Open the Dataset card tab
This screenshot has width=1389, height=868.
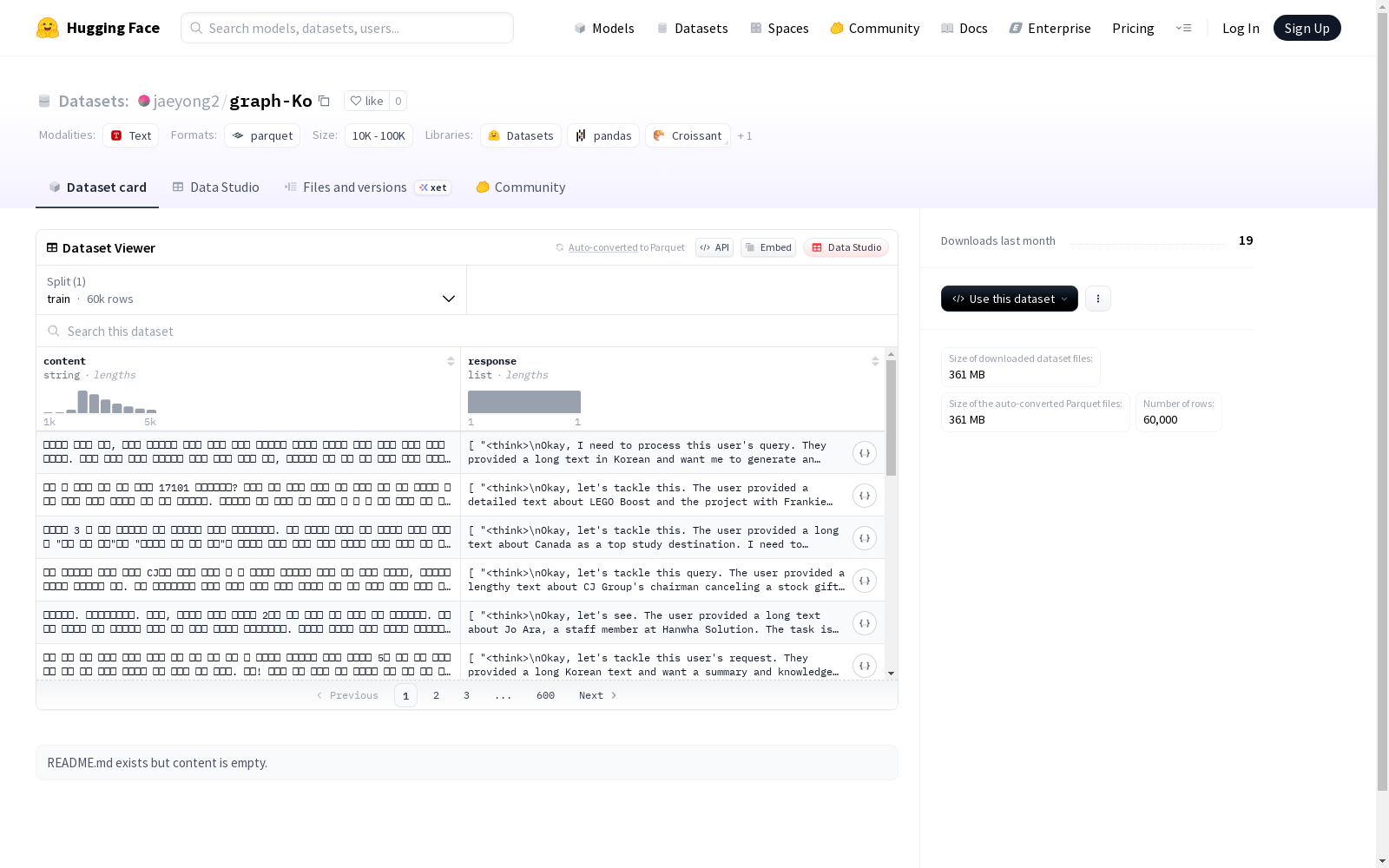tap(97, 187)
